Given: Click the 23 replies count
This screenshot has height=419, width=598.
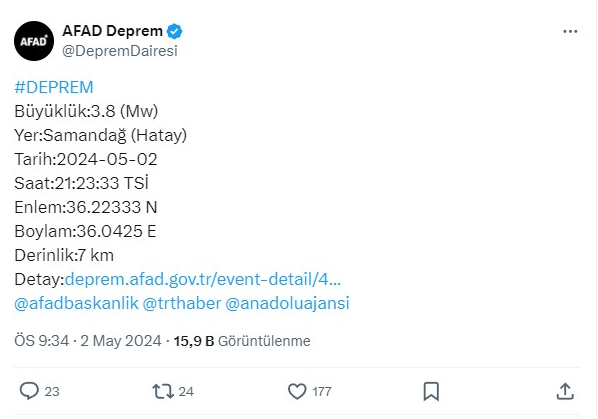Looking at the screenshot, I should (52, 392).
